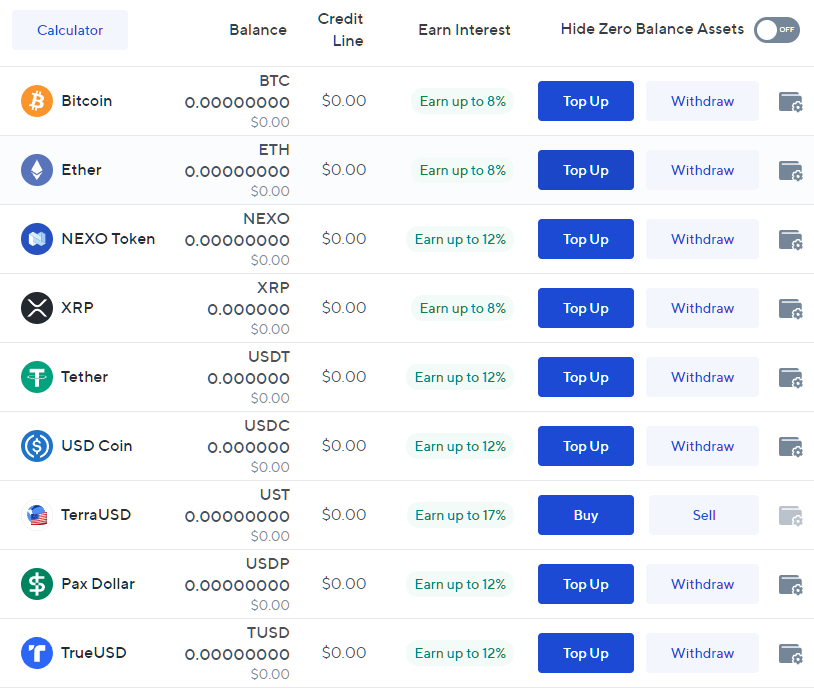Top Up the Ether wallet
Screen dimensions: 814x689
click(x=586, y=170)
